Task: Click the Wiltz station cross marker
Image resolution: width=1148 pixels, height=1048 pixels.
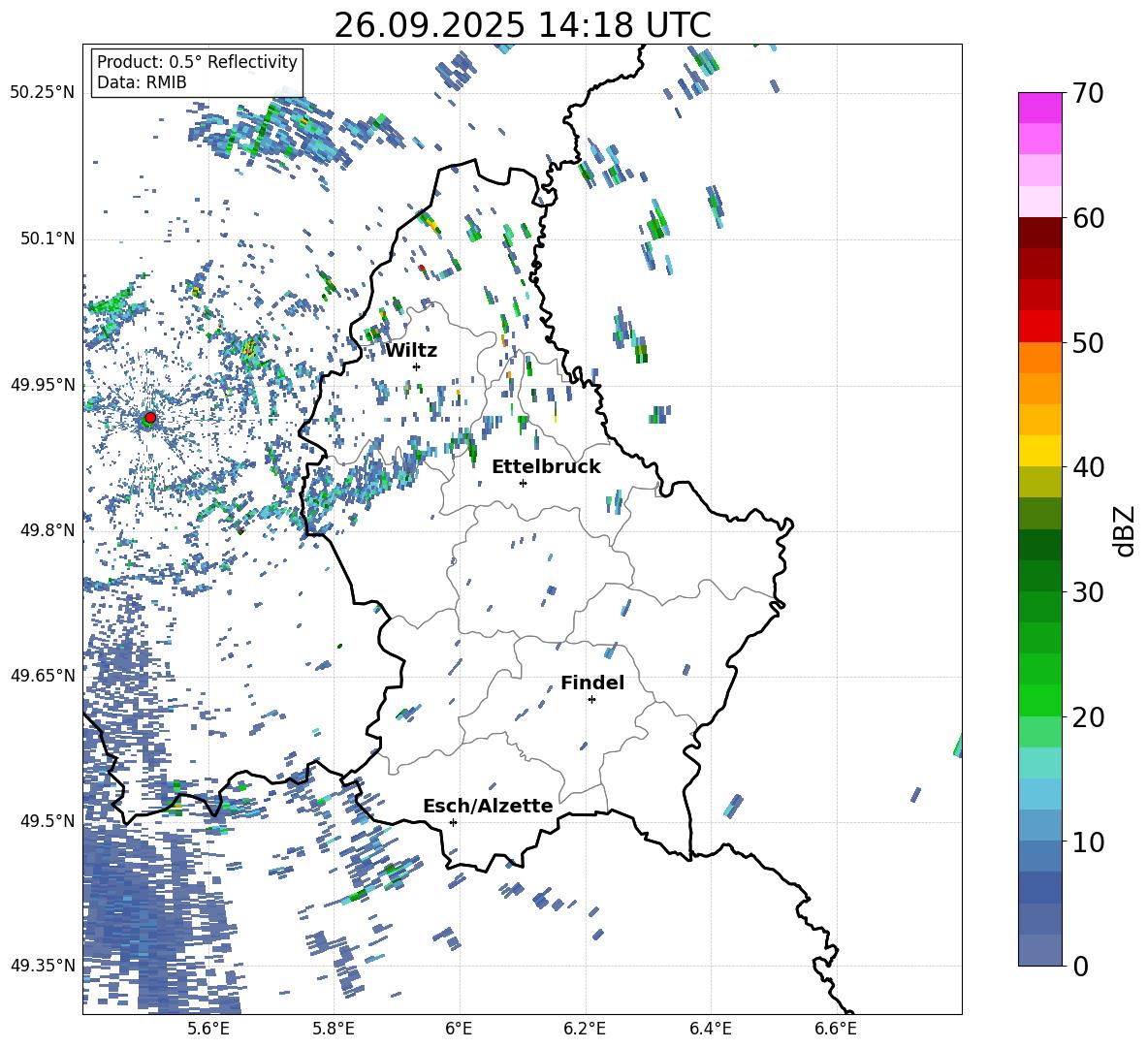Action: click(417, 366)
